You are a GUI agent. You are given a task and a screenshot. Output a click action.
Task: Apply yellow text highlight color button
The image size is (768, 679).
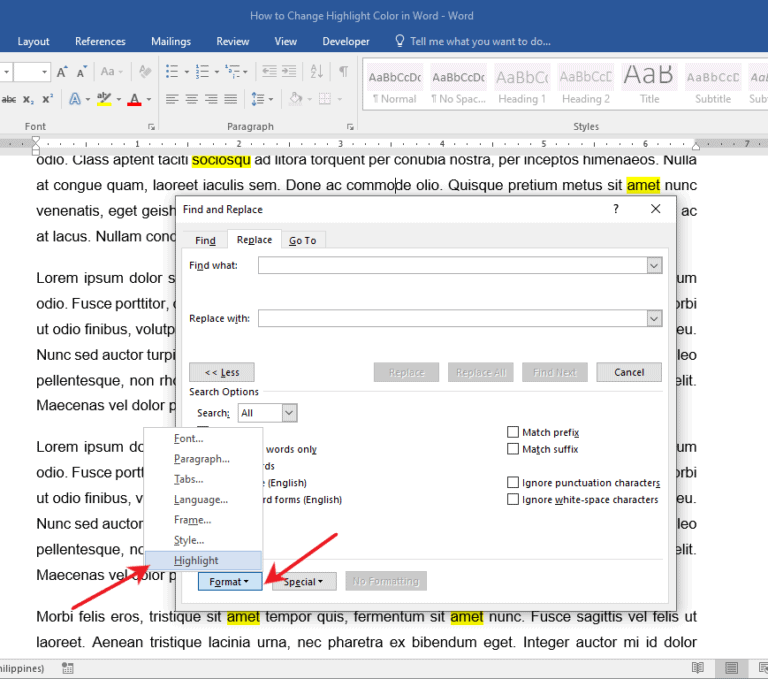(x=104, y=99)
